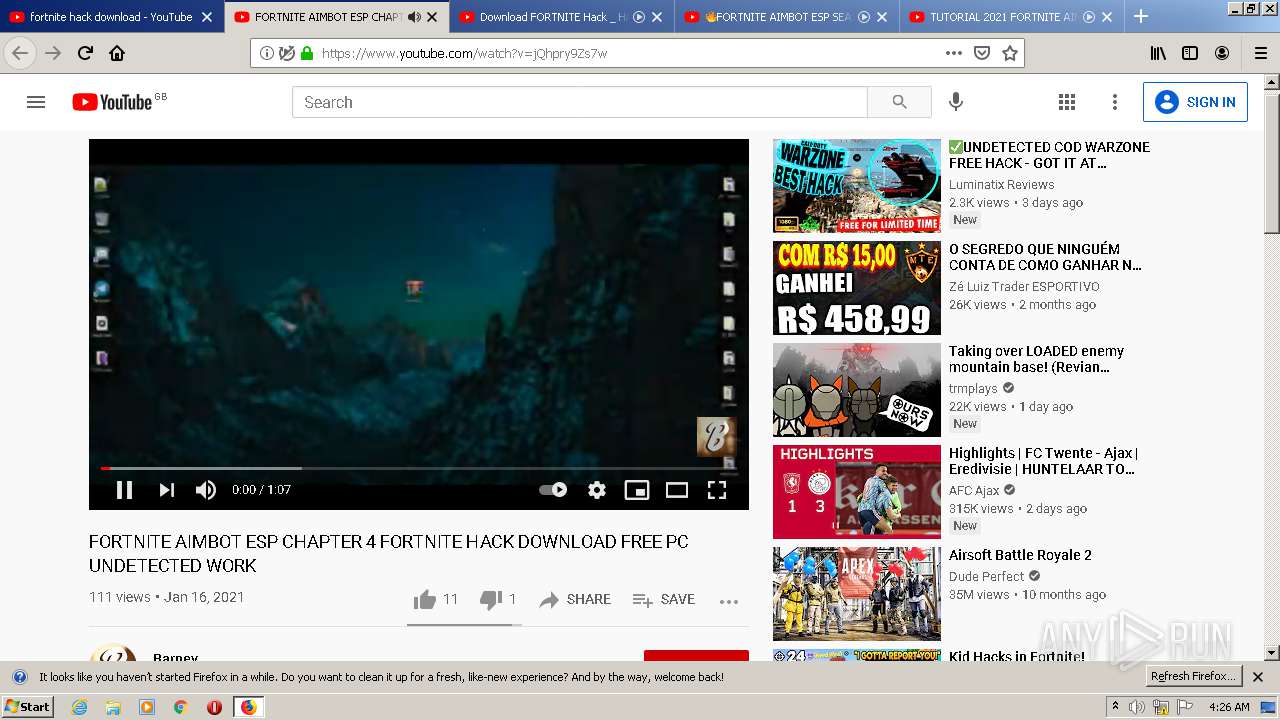The width and height of the screenshot is (1280, 720).
Task: Open the YouTube settings three-dot menu
Action: coord(1115,102)
